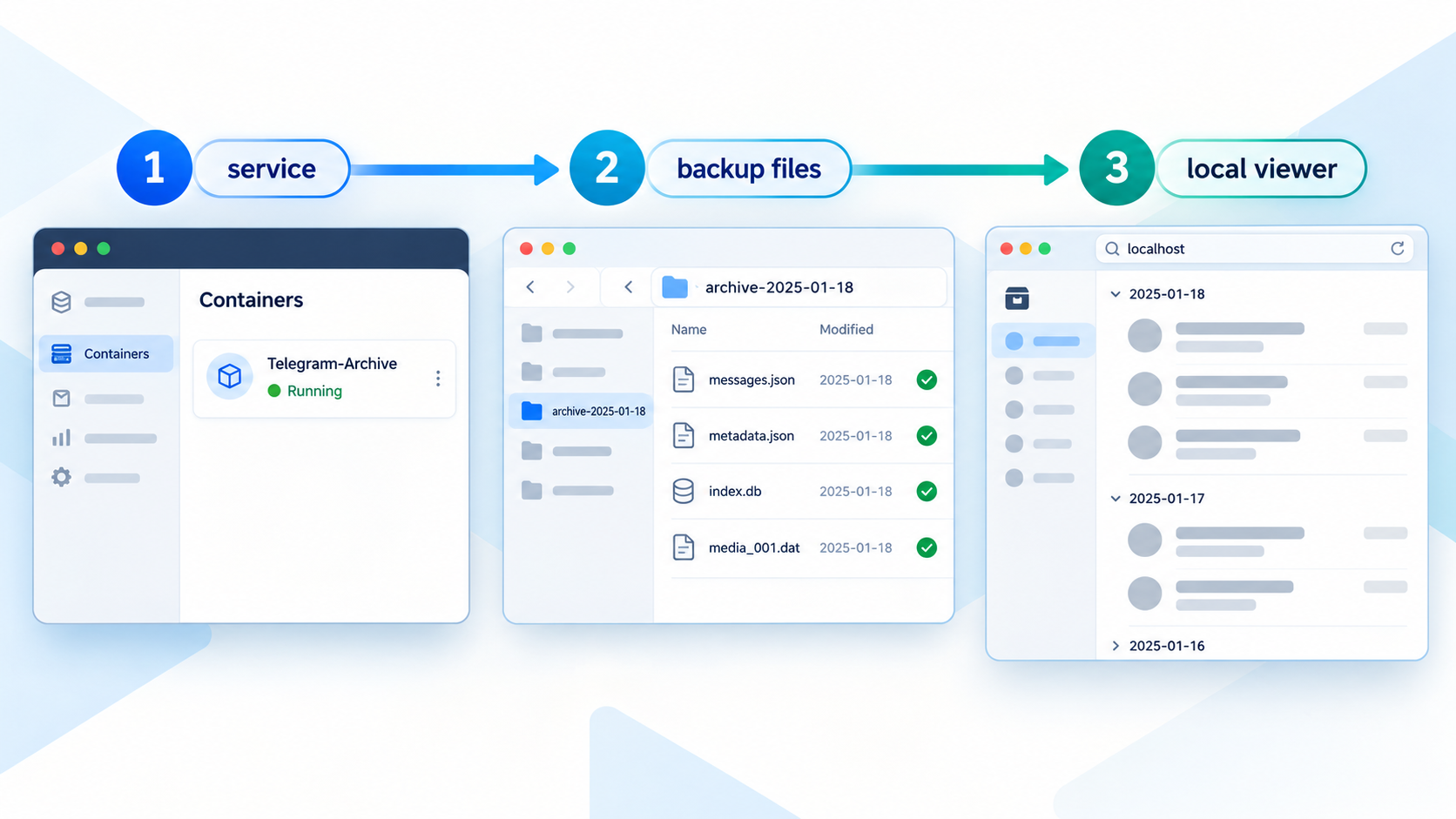This screenshot has width=1456, height=819.
Task: Open the bar chart icon in the sidebar
Action: pos(61,438)
